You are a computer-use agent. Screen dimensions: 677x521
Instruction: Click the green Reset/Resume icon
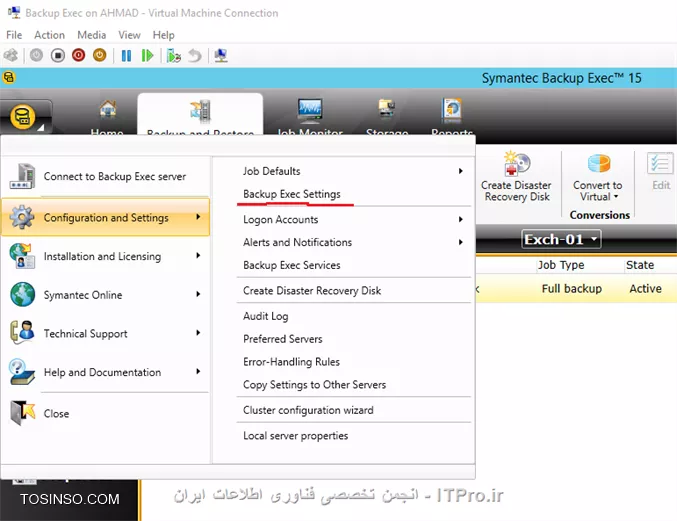147,55
